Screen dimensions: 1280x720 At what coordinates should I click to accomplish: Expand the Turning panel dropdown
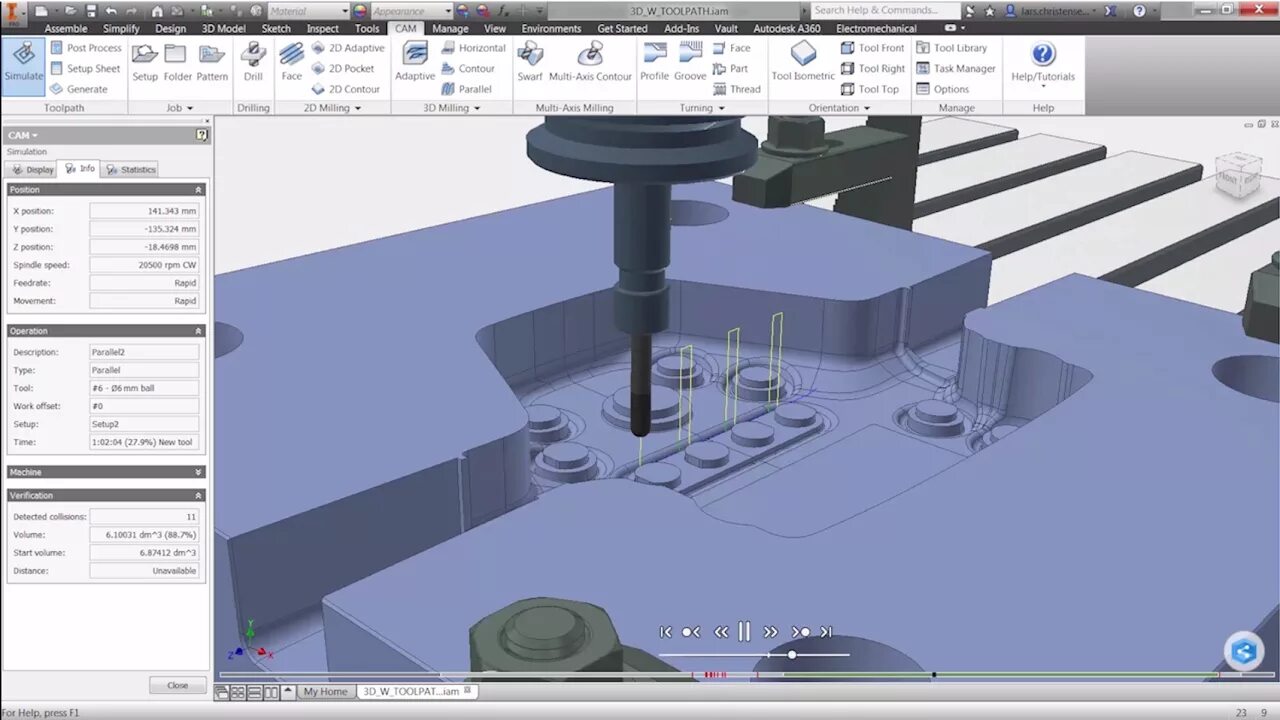tap(722, 108)
